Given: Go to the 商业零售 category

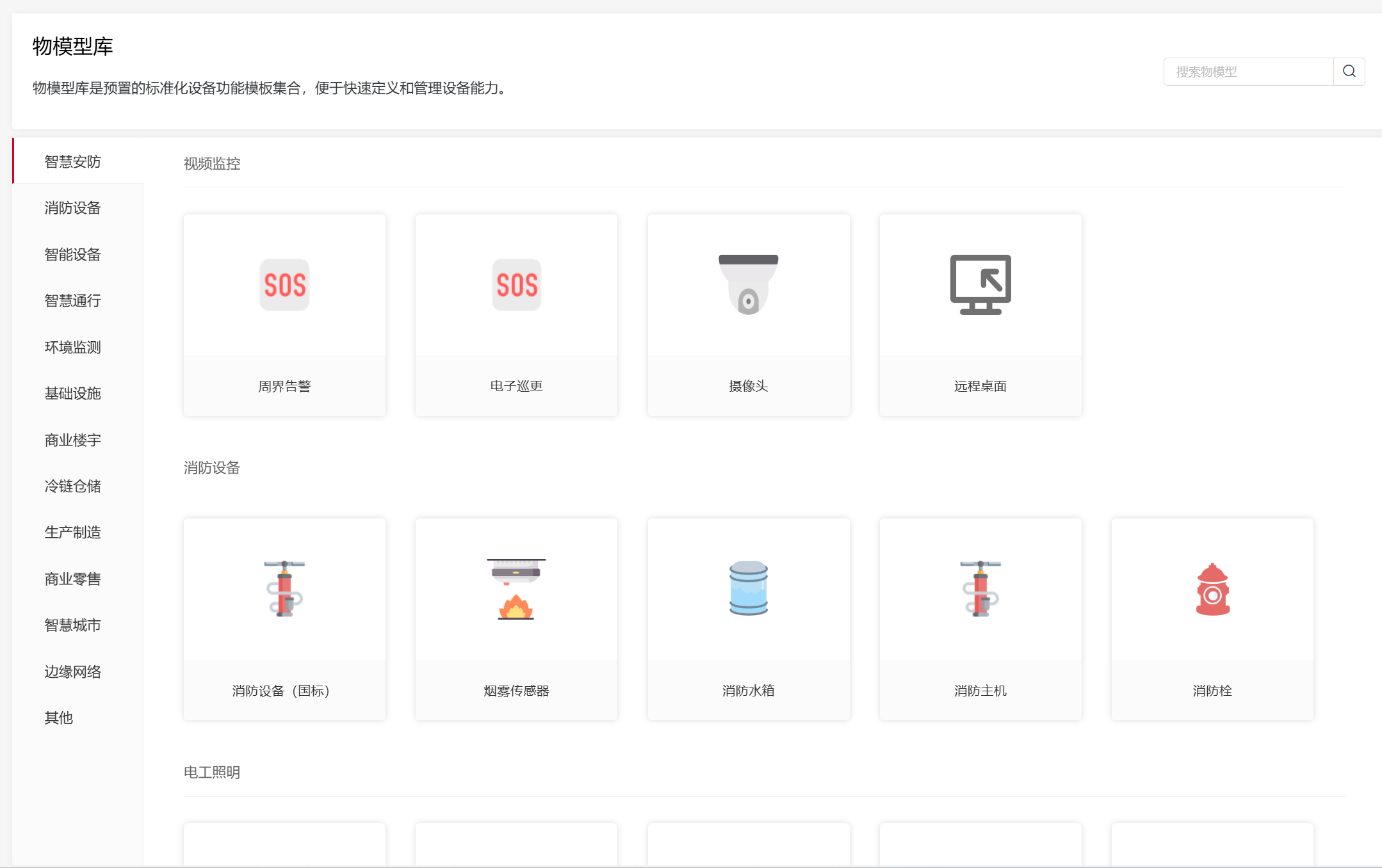Looking at the screenshot, I should coord(77,579).
